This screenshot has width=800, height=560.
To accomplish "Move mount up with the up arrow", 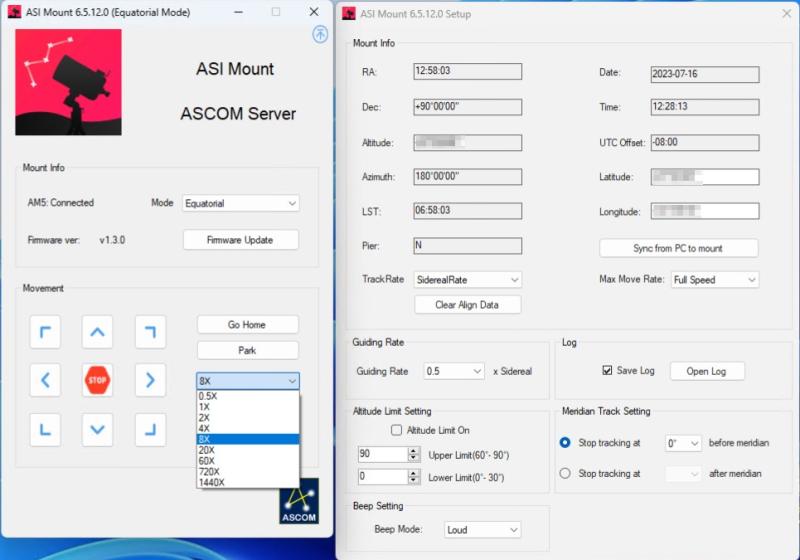I will coord(97,332).
